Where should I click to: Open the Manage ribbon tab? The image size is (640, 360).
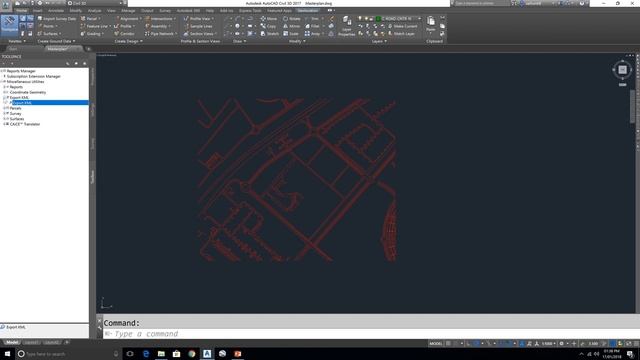(x=128, y=11)
